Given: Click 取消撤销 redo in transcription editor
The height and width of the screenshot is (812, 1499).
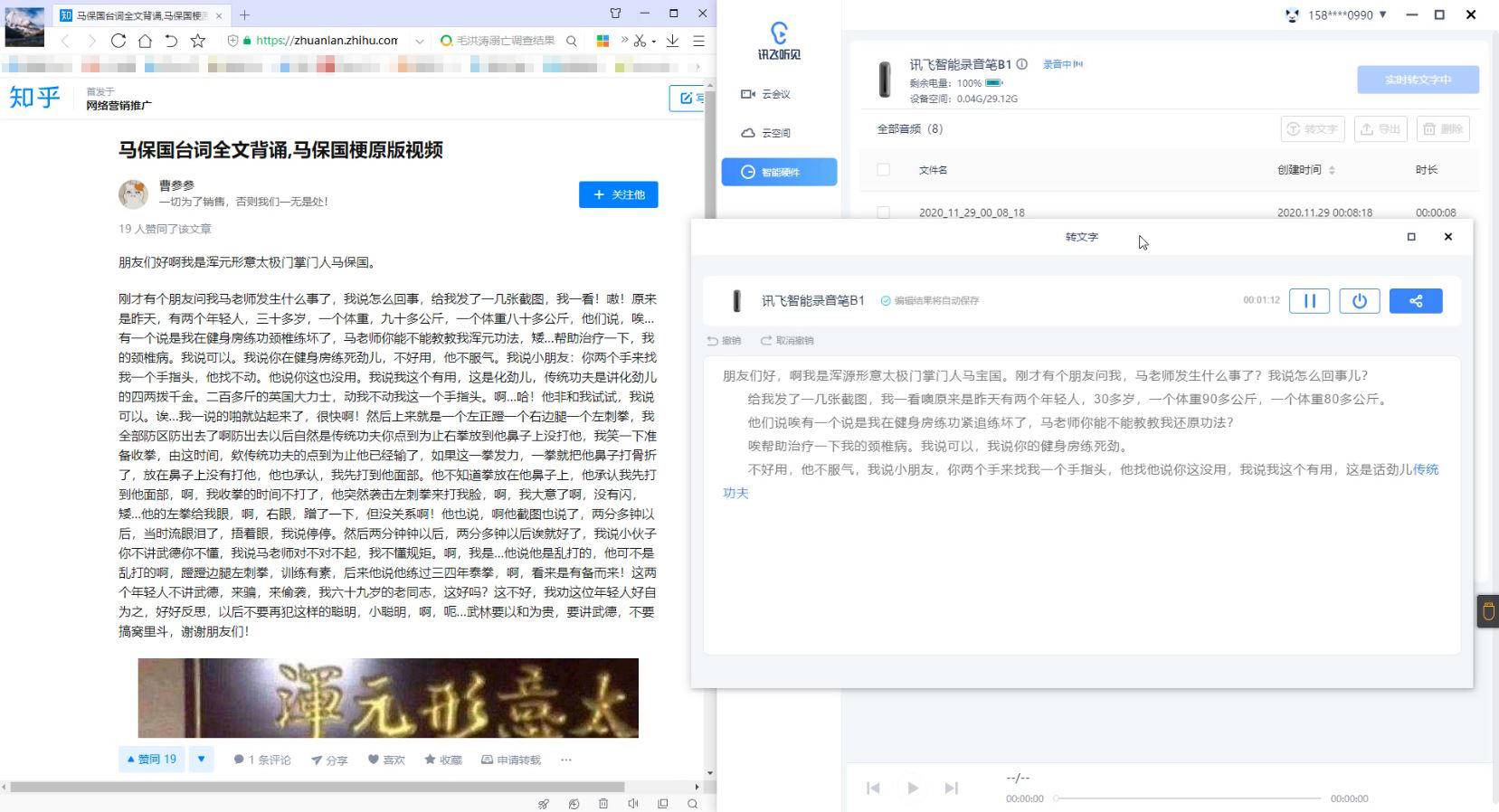Looking at the screenshot, I should (787, 341).
